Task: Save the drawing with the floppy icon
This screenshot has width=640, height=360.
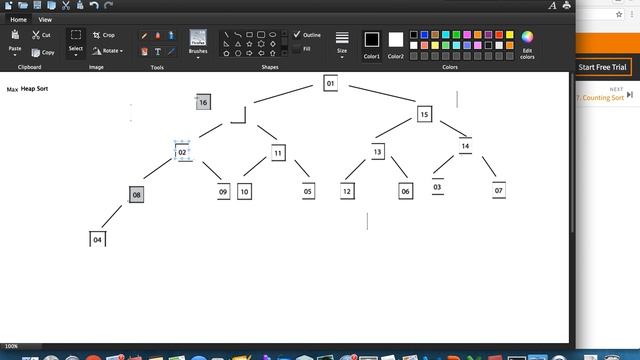Action: pyautogui.click(x=37, y=5)
